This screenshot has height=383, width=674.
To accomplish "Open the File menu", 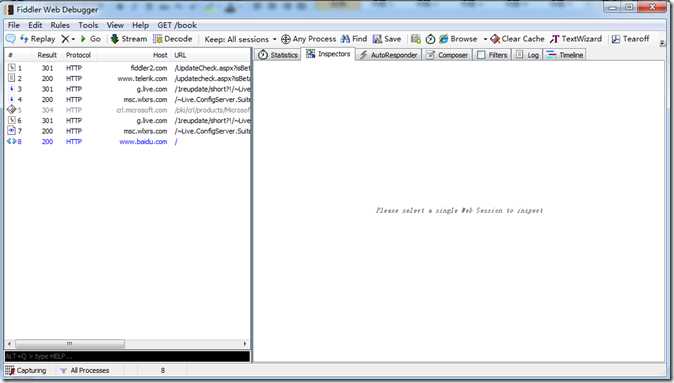I will point(14,25).
